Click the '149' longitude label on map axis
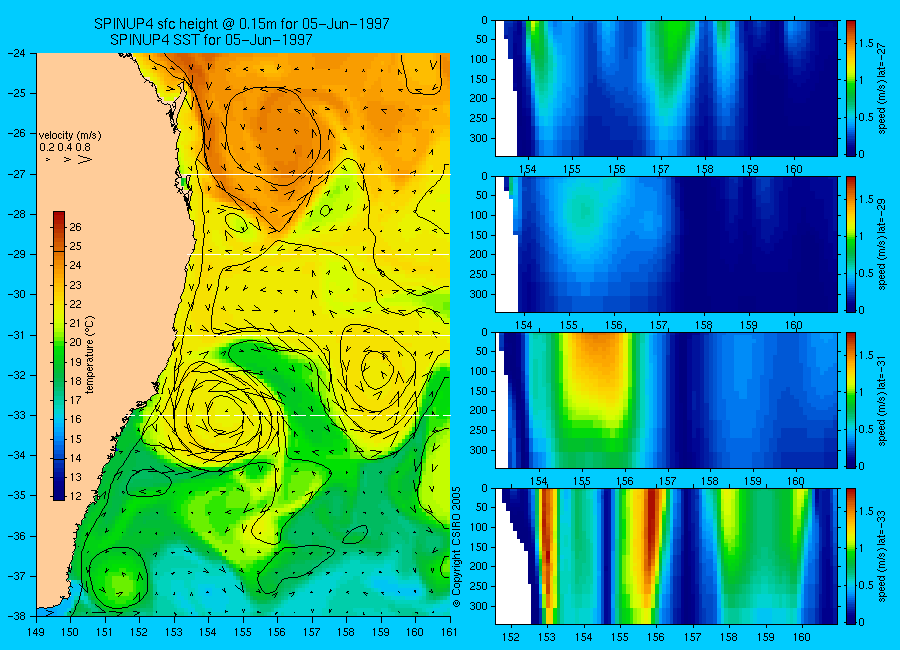 36,633
